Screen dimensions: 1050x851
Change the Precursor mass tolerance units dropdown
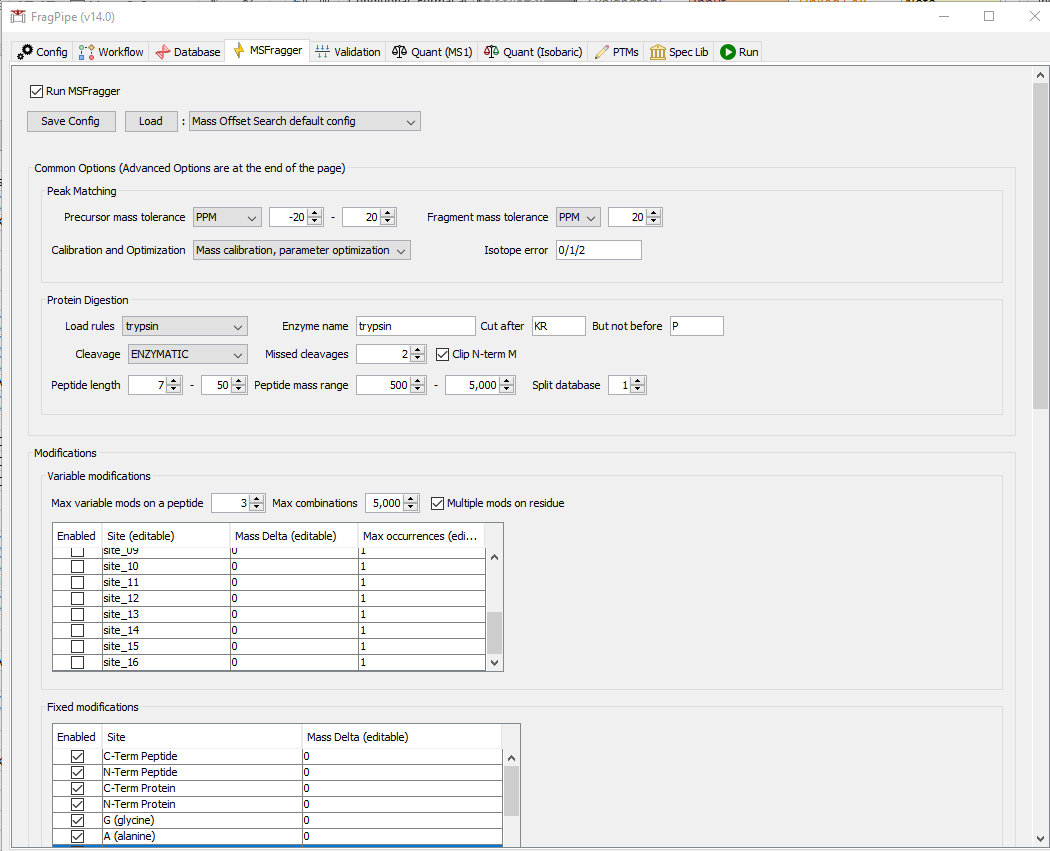coord(227,216)
